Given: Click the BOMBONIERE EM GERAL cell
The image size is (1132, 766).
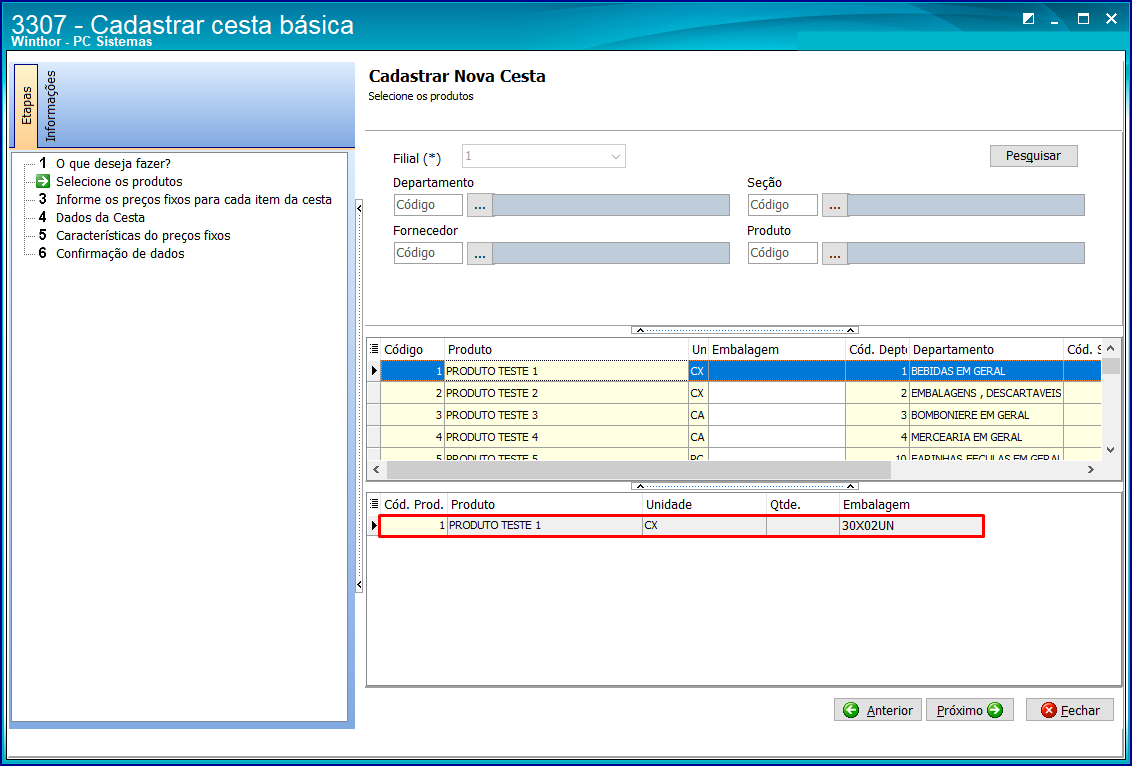Looking at the screenshot, I should click(x=986, y=415).
